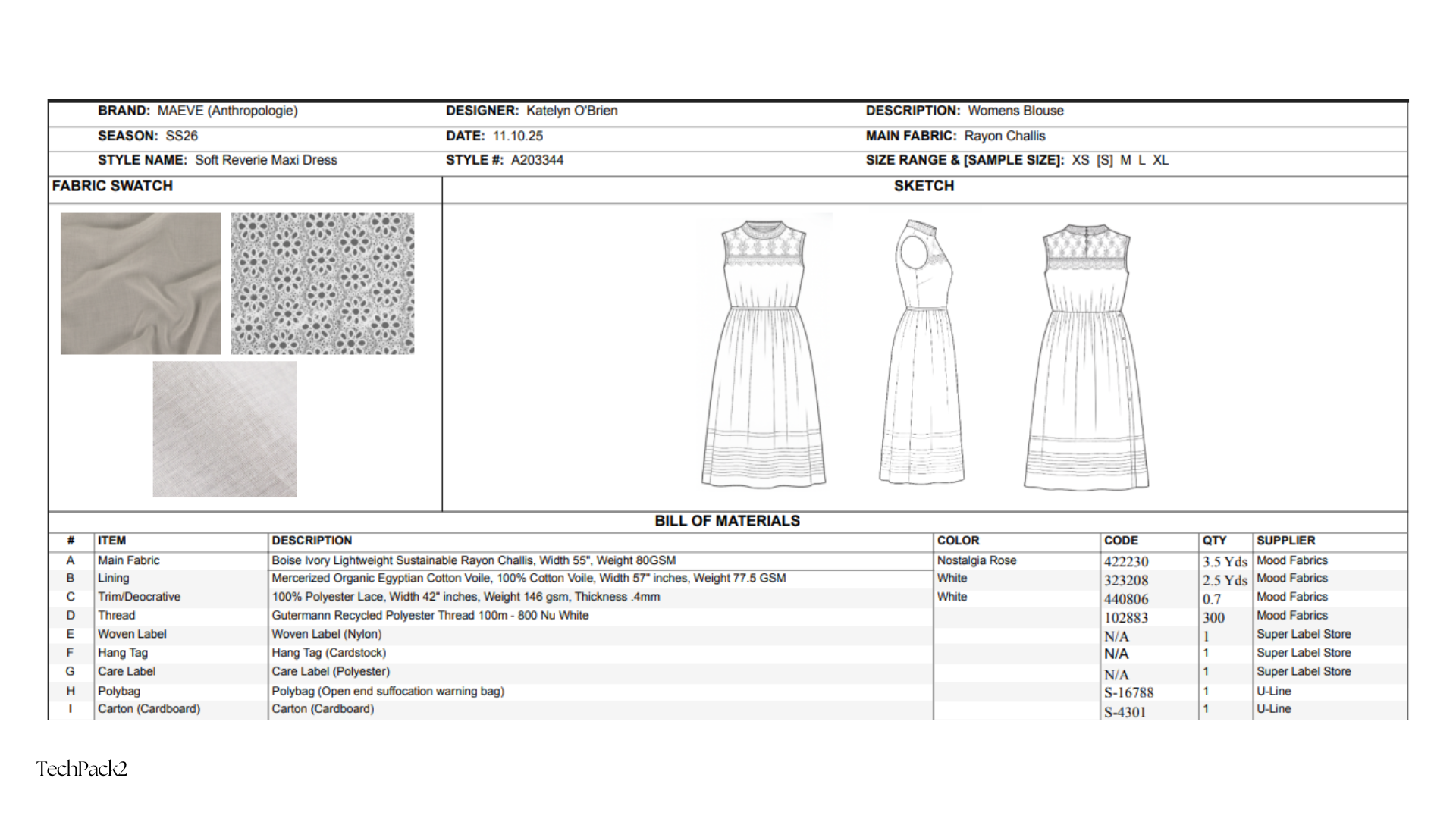
Task: Click the DESCRIPTION column header
Action: 312,541
